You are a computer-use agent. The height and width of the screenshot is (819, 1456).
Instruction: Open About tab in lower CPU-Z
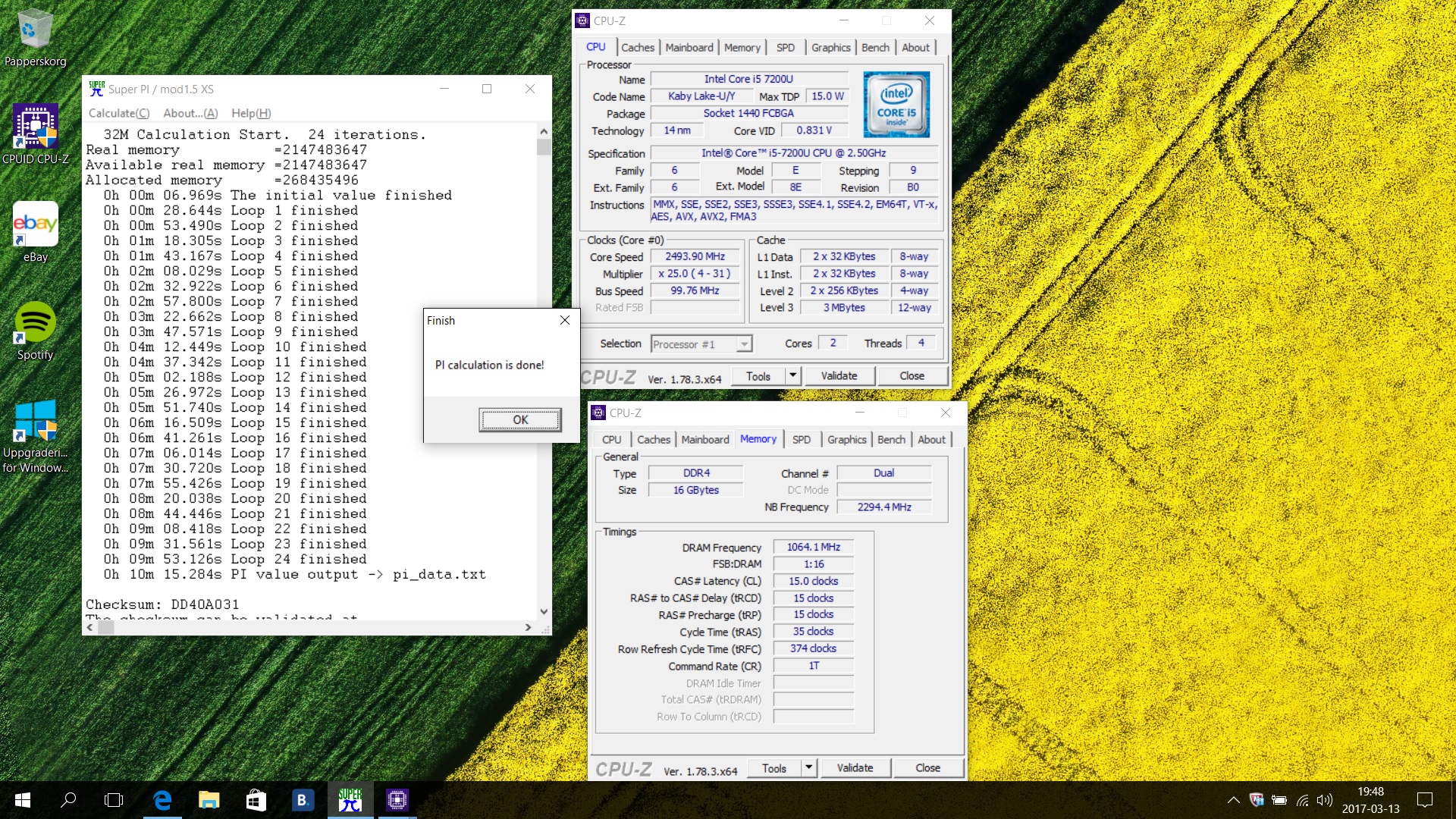(x=931, y=439)
